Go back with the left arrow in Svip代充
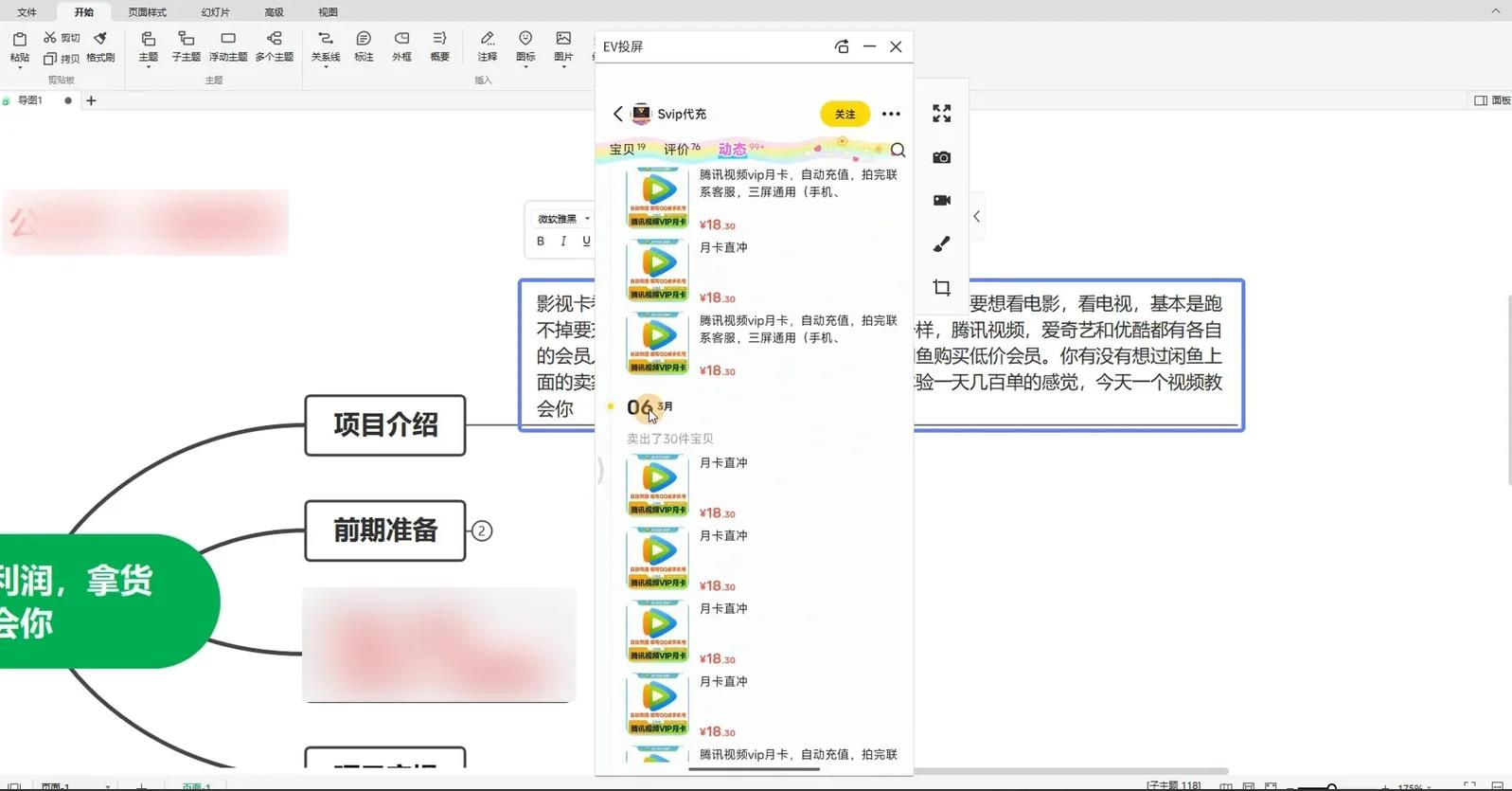The width and height of the screenshot is (1512, 791). (x=618, y=114)
